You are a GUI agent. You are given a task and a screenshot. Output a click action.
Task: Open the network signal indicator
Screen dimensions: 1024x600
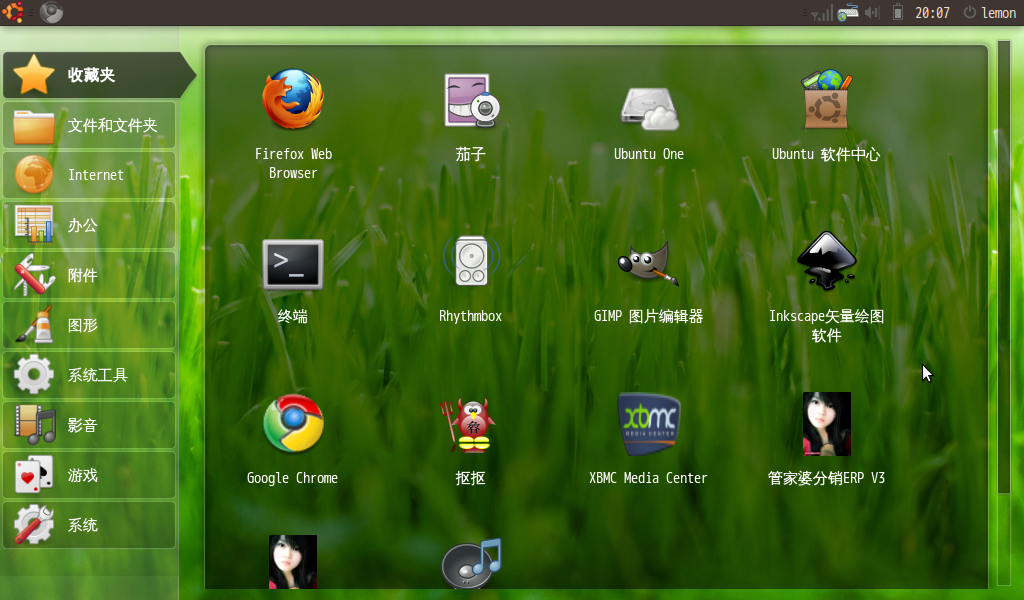[x=822, y=12]
